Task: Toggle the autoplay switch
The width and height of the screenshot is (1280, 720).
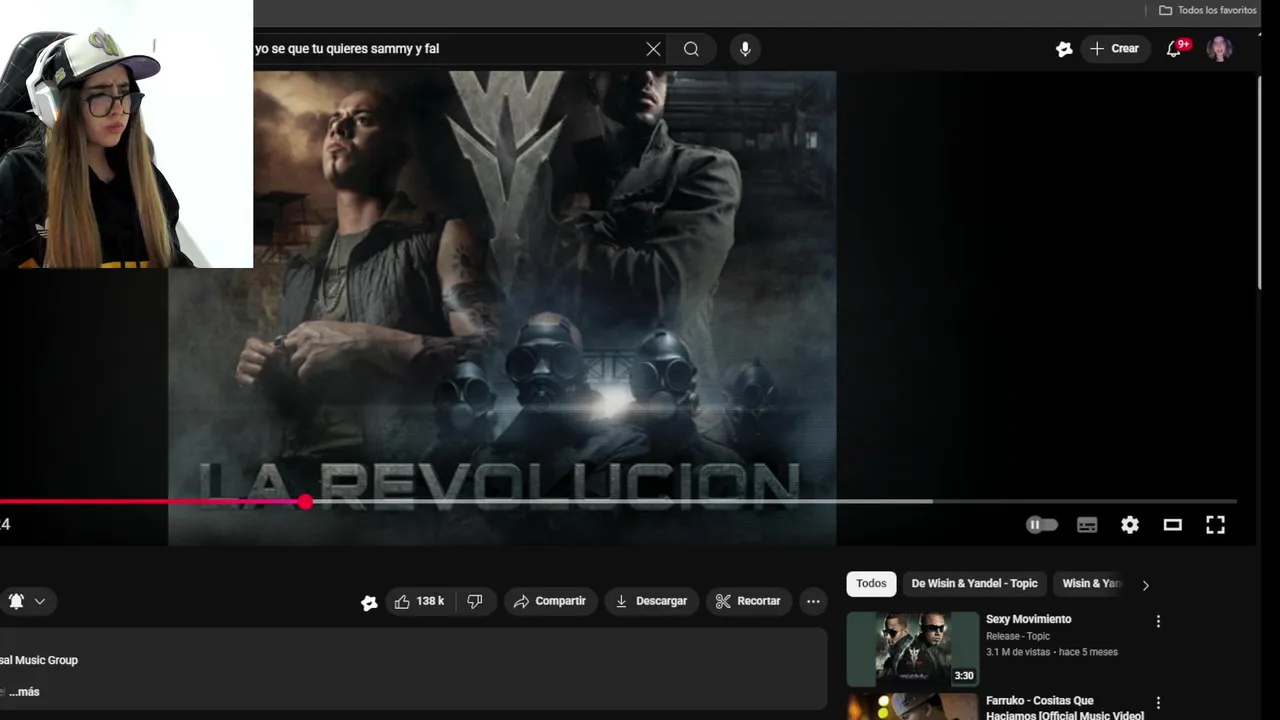Action: tap(1041, 525)
